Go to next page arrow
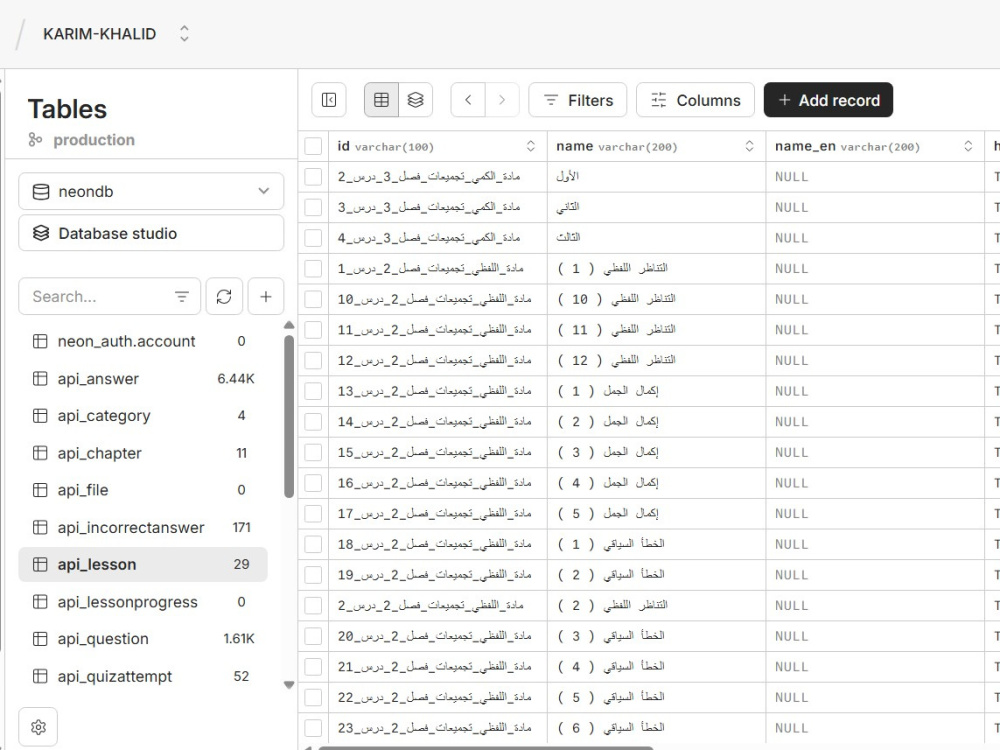 tap(503, 100)
